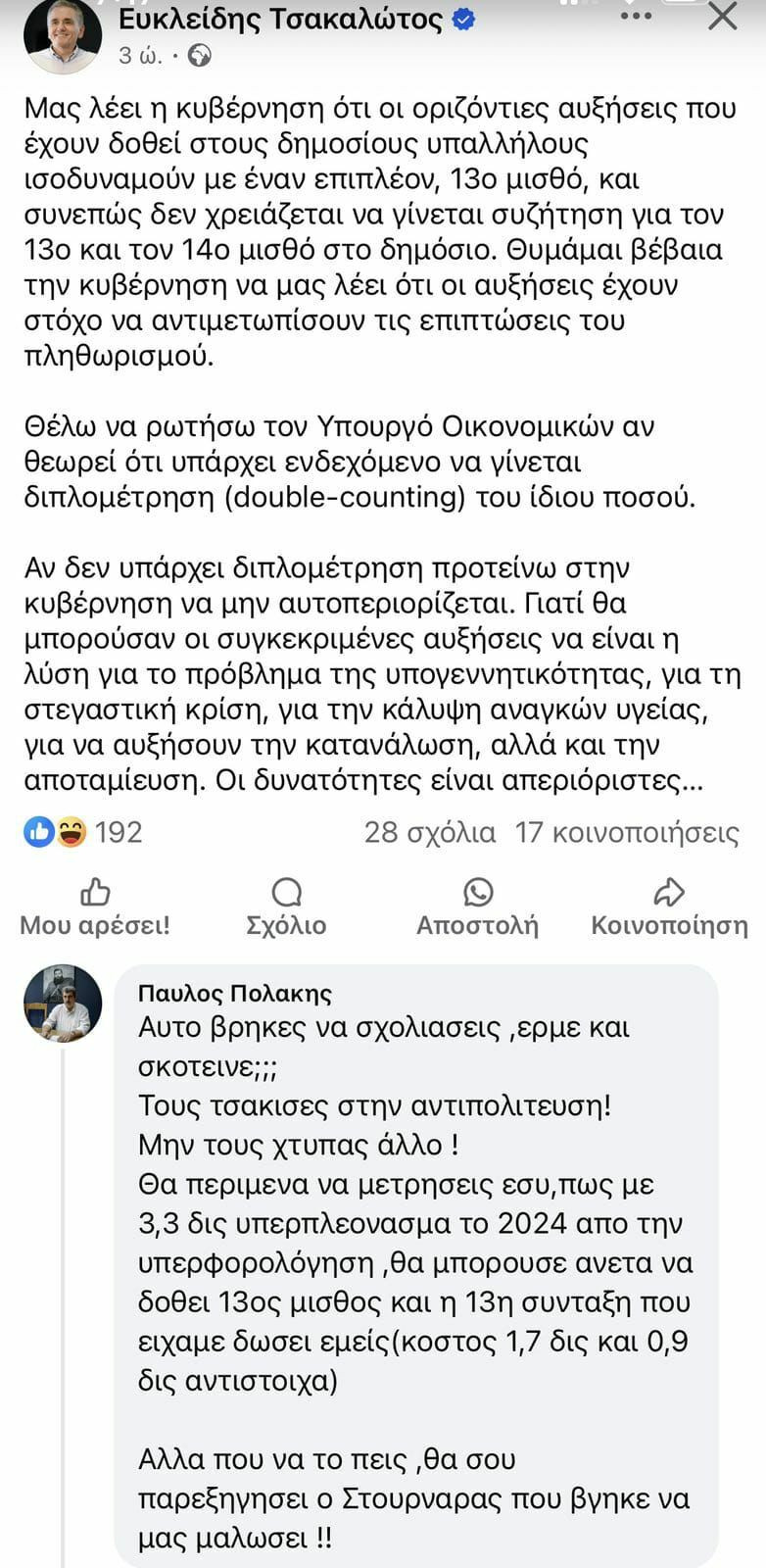
Task: Select the Πολακης comment text bubble
Action: pos(415,1264)
